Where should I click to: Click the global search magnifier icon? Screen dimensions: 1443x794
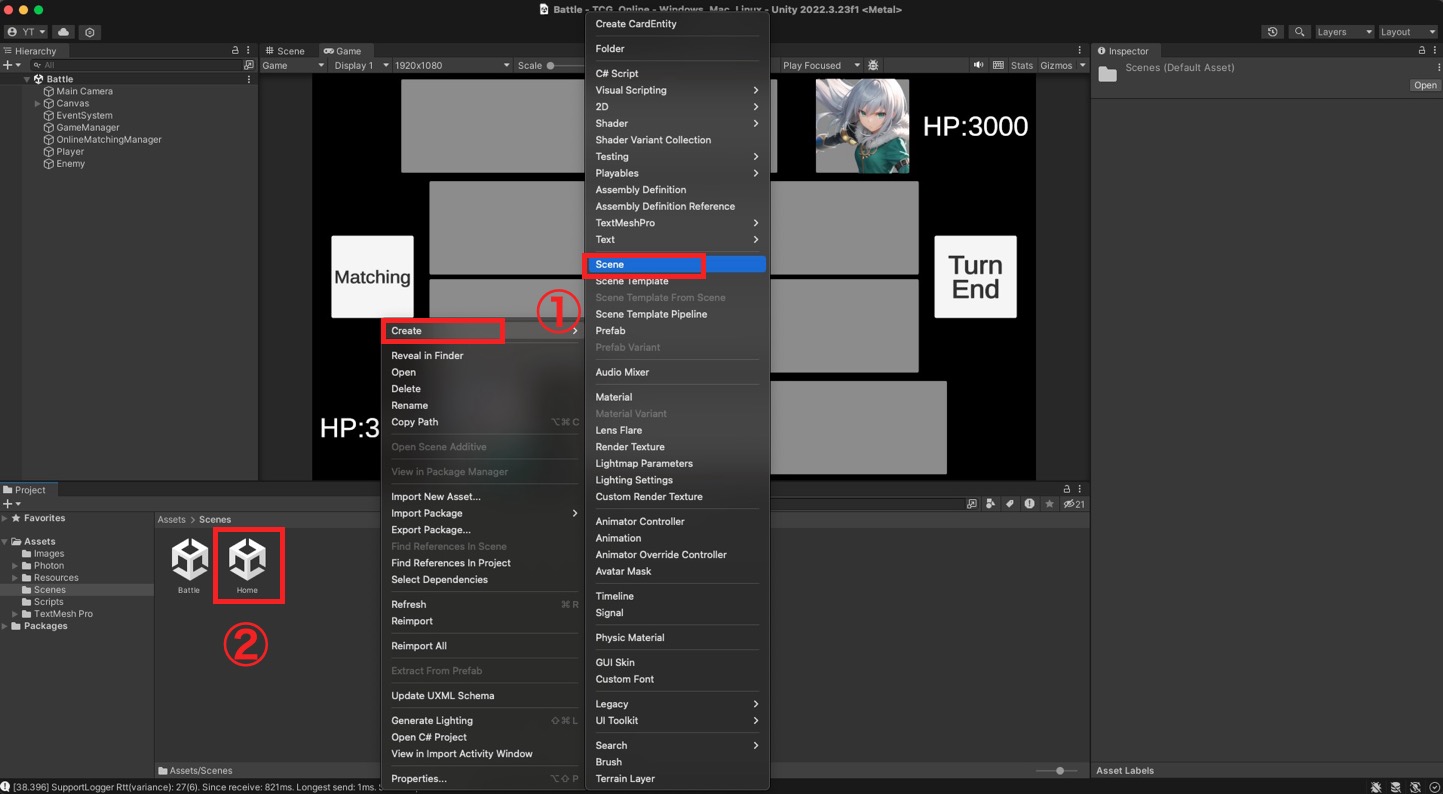pos(1299,32)
